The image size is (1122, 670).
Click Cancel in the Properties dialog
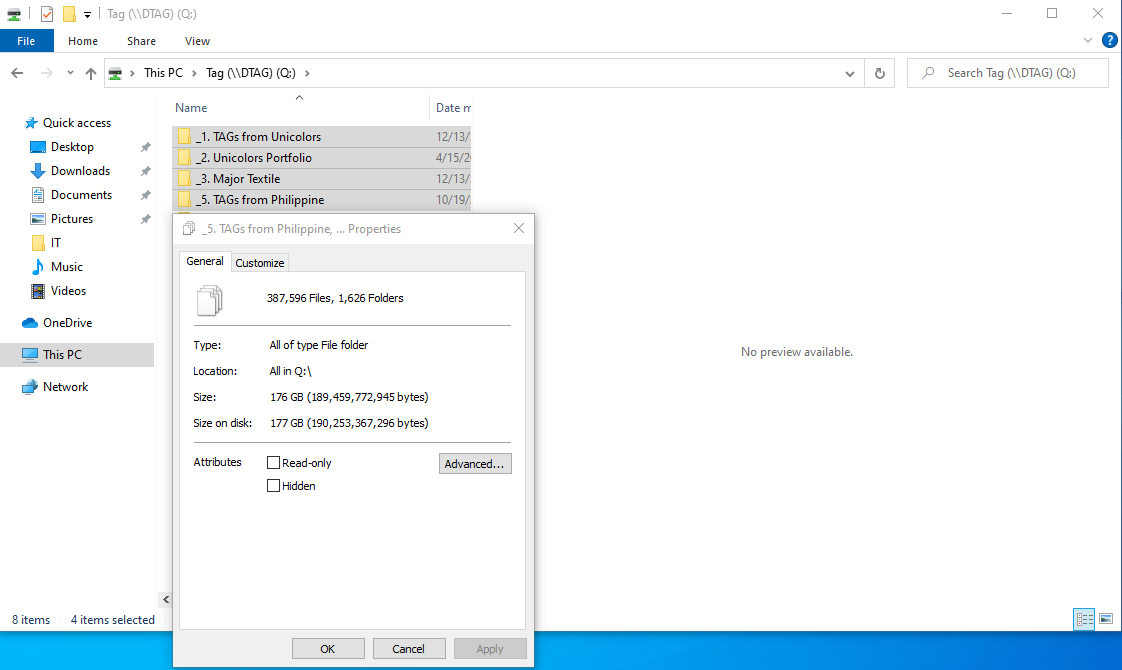coord(409,649)
